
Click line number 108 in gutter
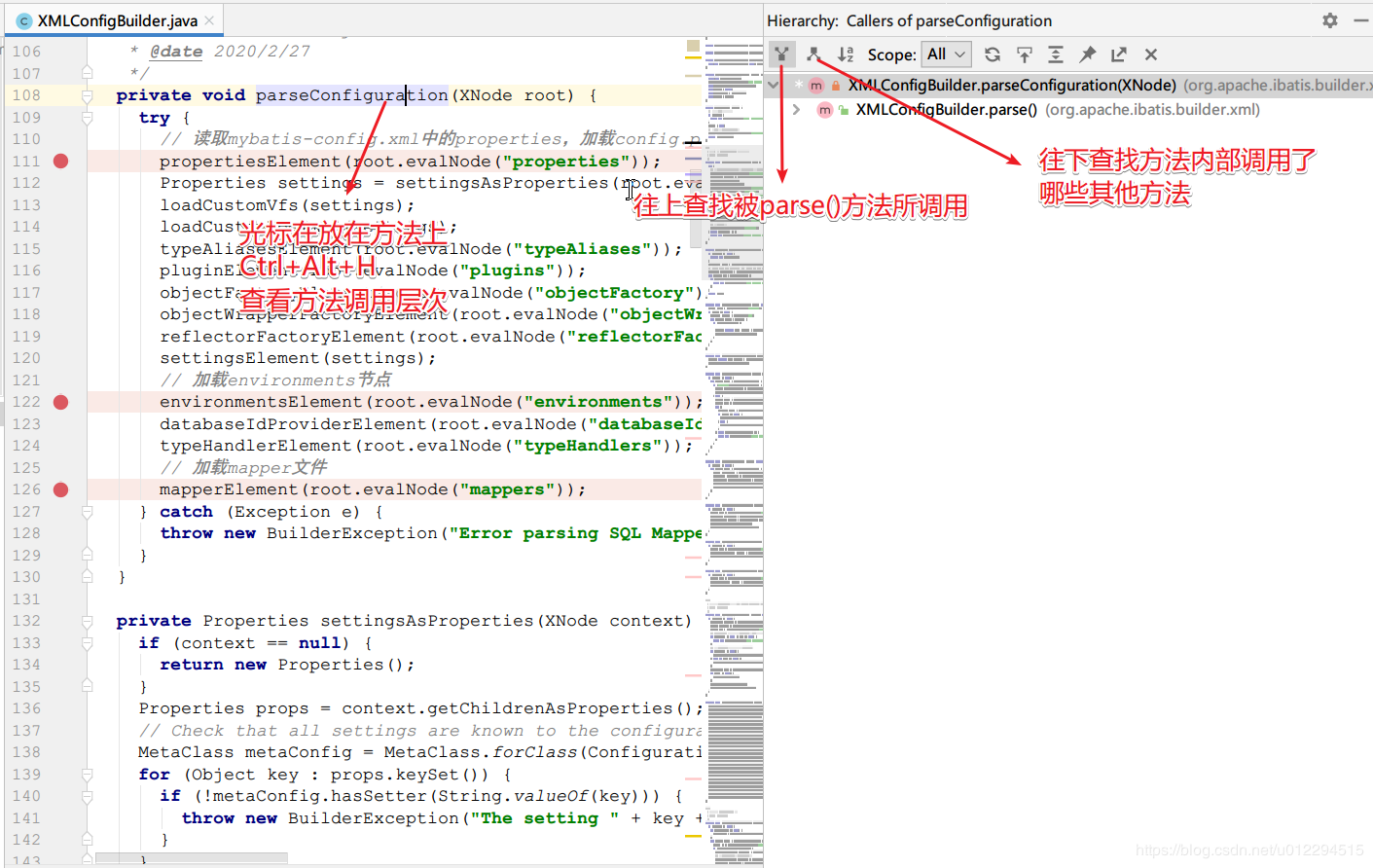click(x=26, y=95)
